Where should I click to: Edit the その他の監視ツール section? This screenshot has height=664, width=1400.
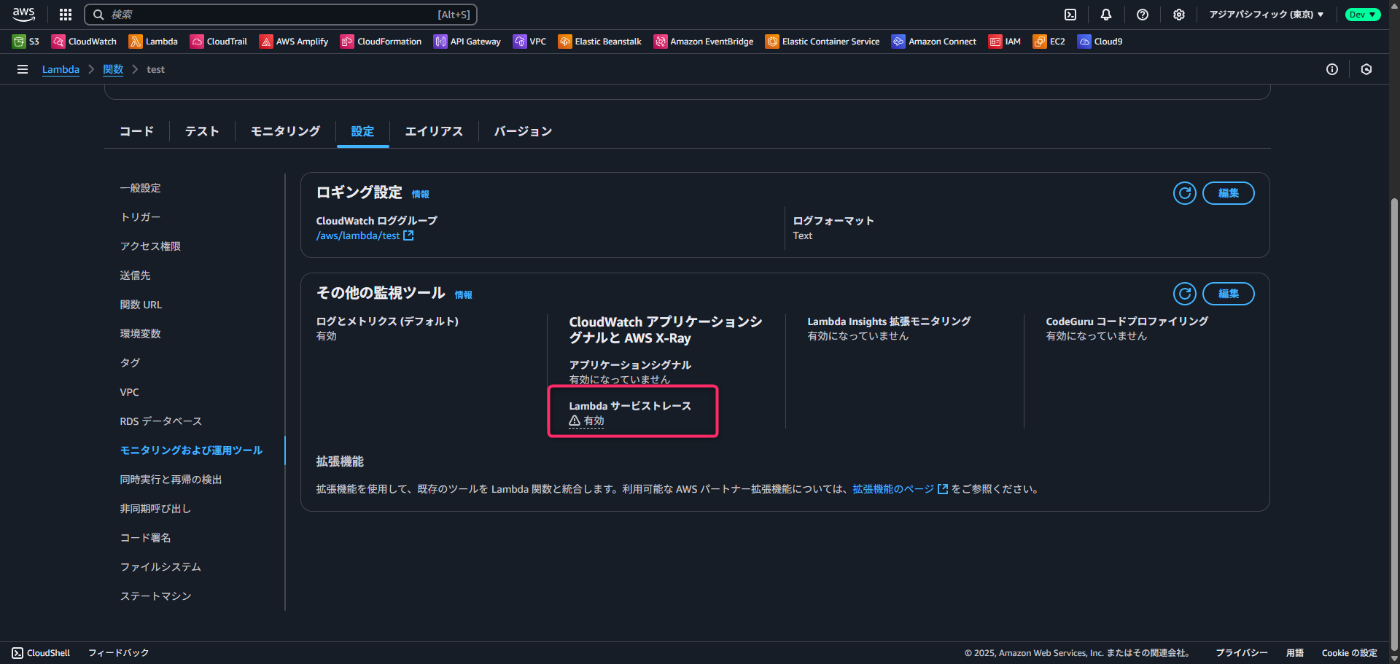click(1228, 293)
